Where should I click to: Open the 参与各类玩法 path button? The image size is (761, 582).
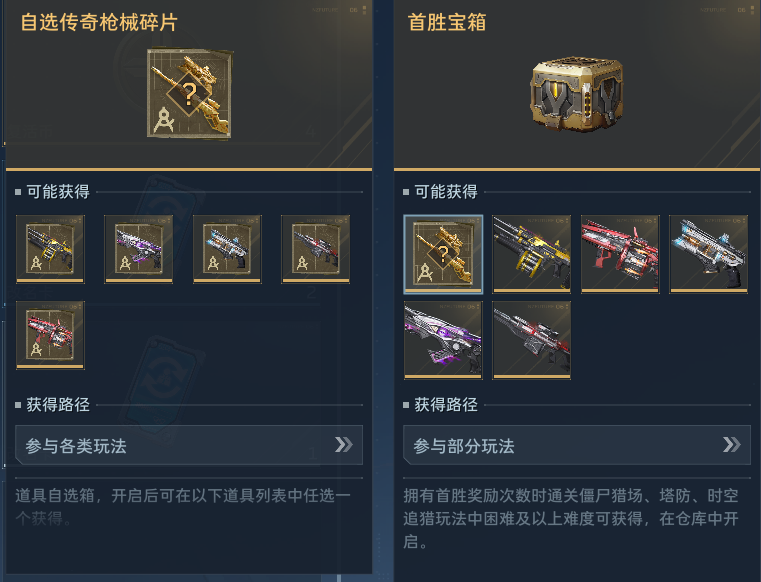click(x=189, y=445)
